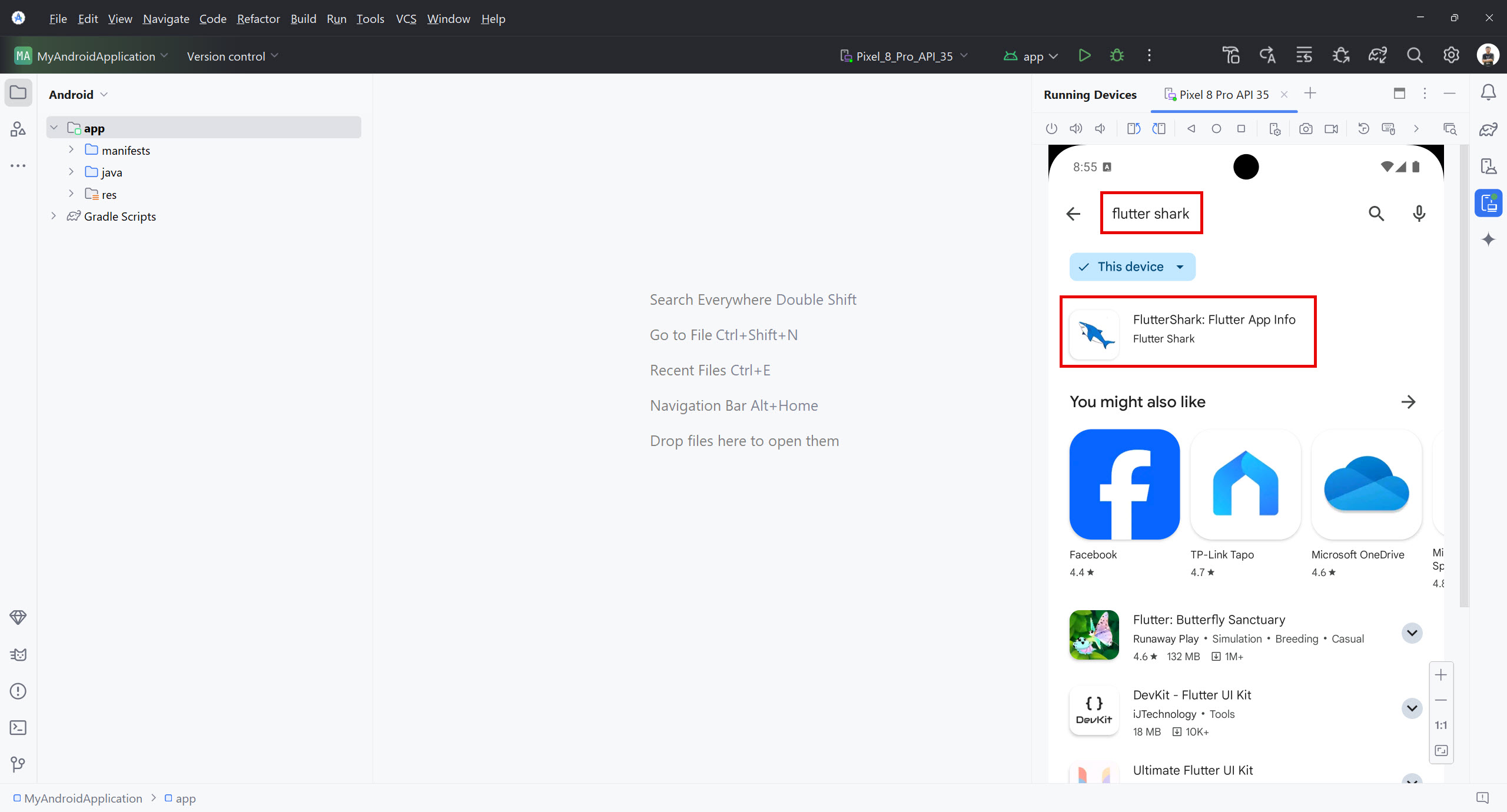
Task: Lower emulator volume with volume down icon
Action: (x=1100, y=129)
